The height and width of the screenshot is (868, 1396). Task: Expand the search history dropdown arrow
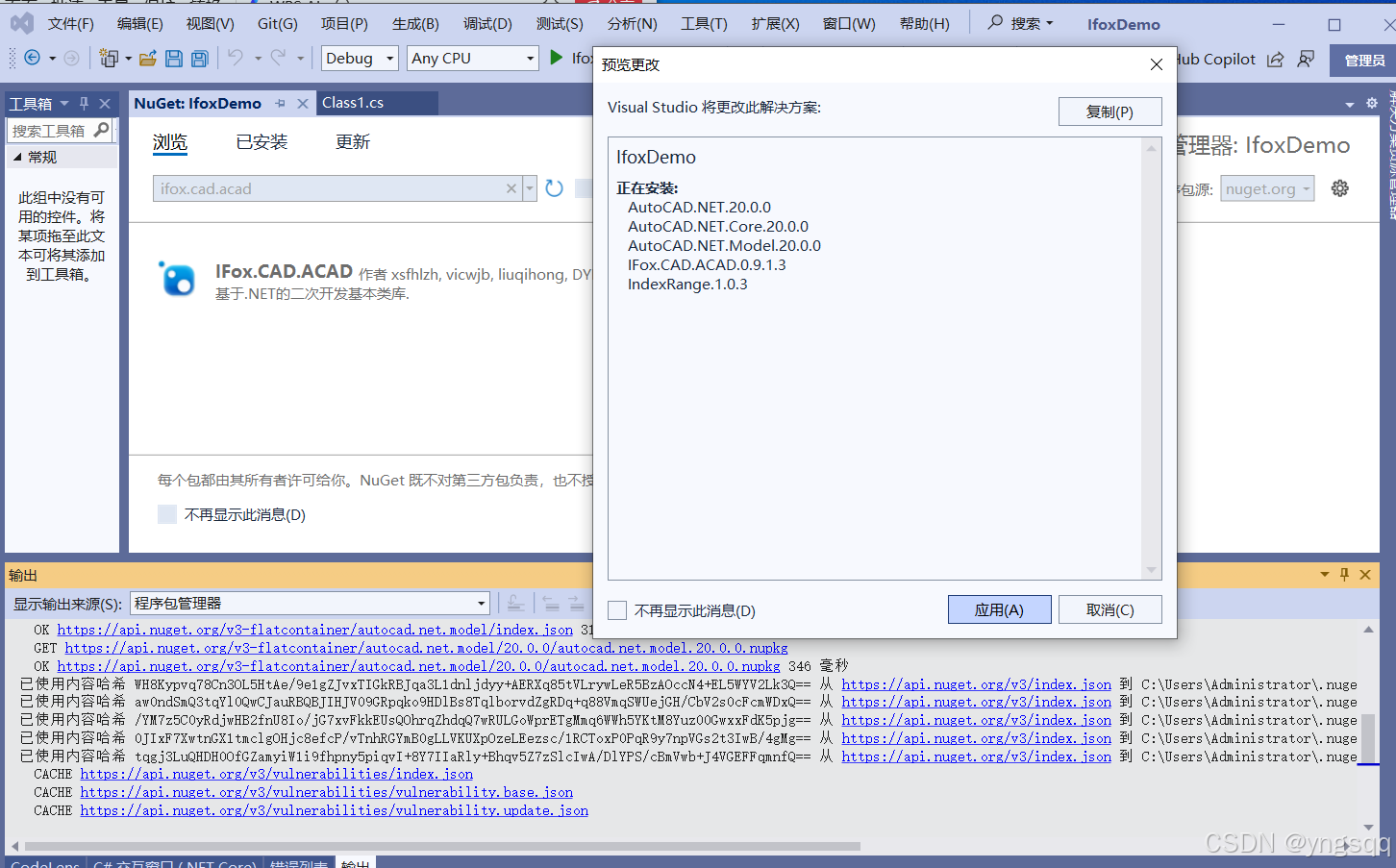[x=530, y=188]
